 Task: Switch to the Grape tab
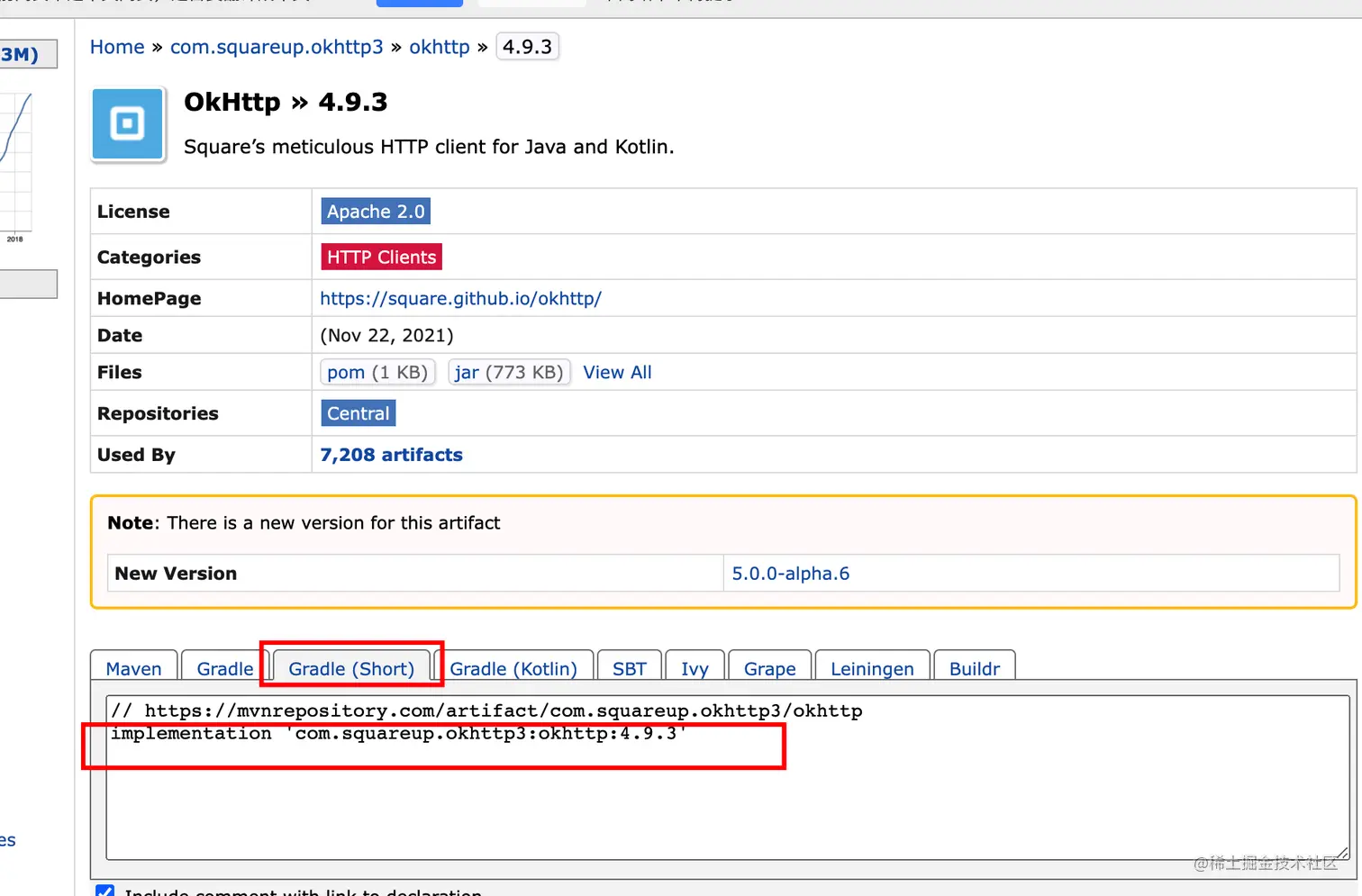pyautogui.click(x=770, y=667)
